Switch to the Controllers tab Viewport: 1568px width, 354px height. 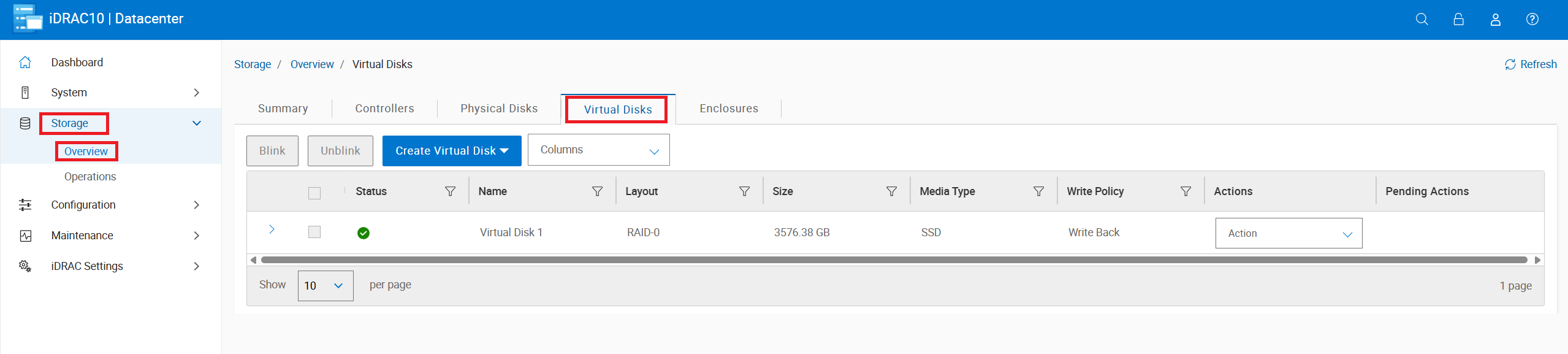pos(384,109)
